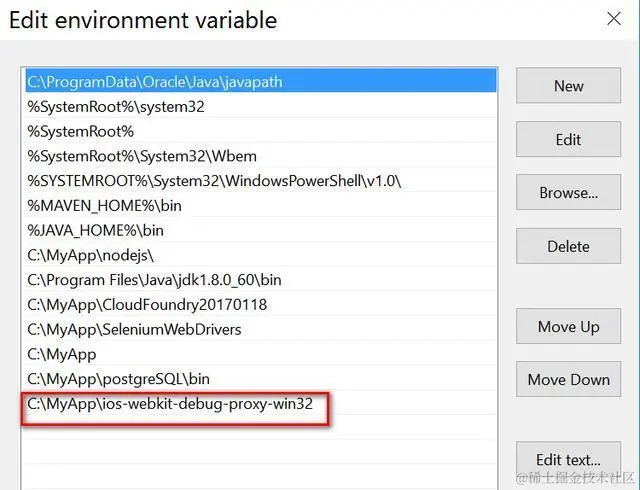640x490 pixels.
Task: Select the plain C:\MyApp entry
Action: point(261,354)
